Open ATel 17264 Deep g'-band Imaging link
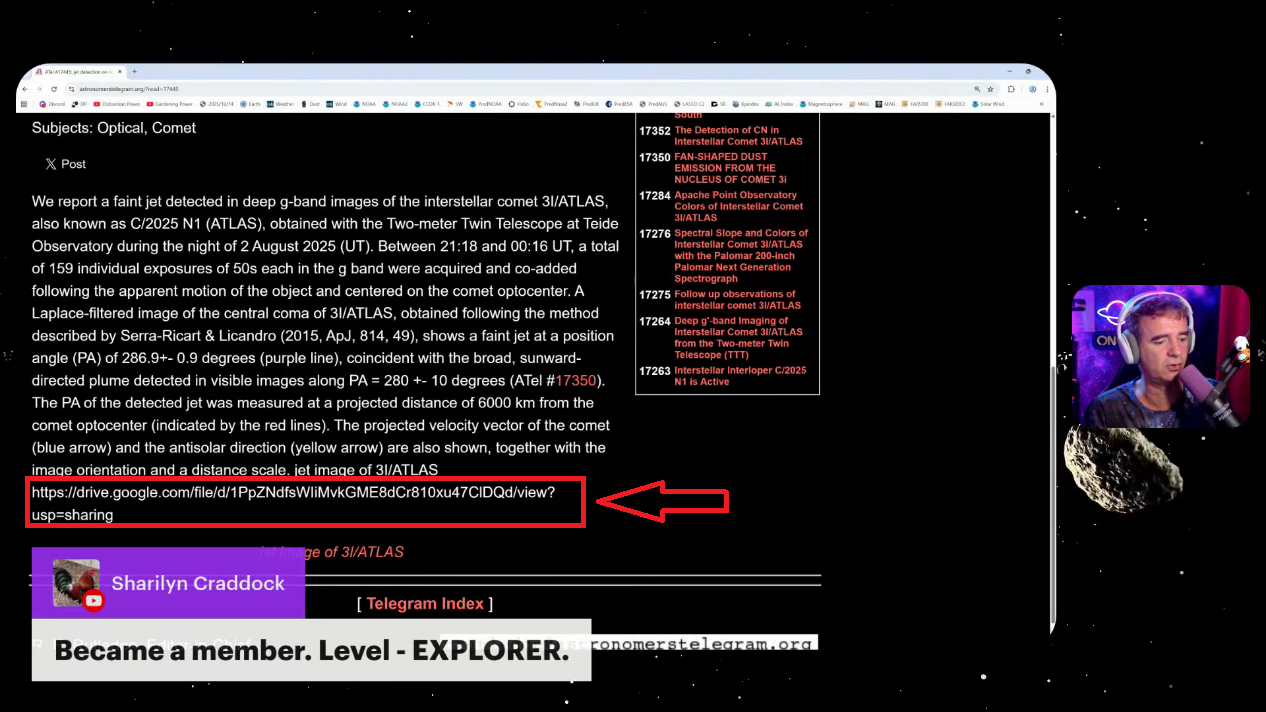This screenshot has width=1266, height=712. coord(738,338)
